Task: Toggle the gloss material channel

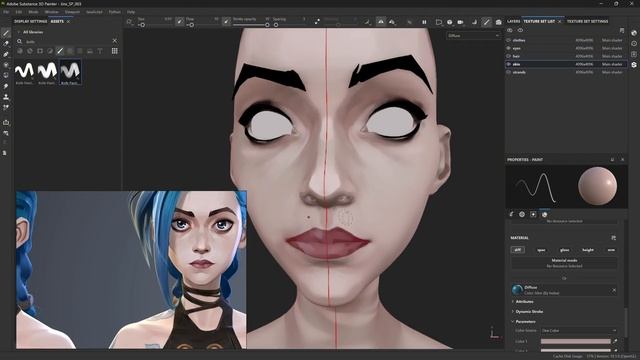Action: 564,250
